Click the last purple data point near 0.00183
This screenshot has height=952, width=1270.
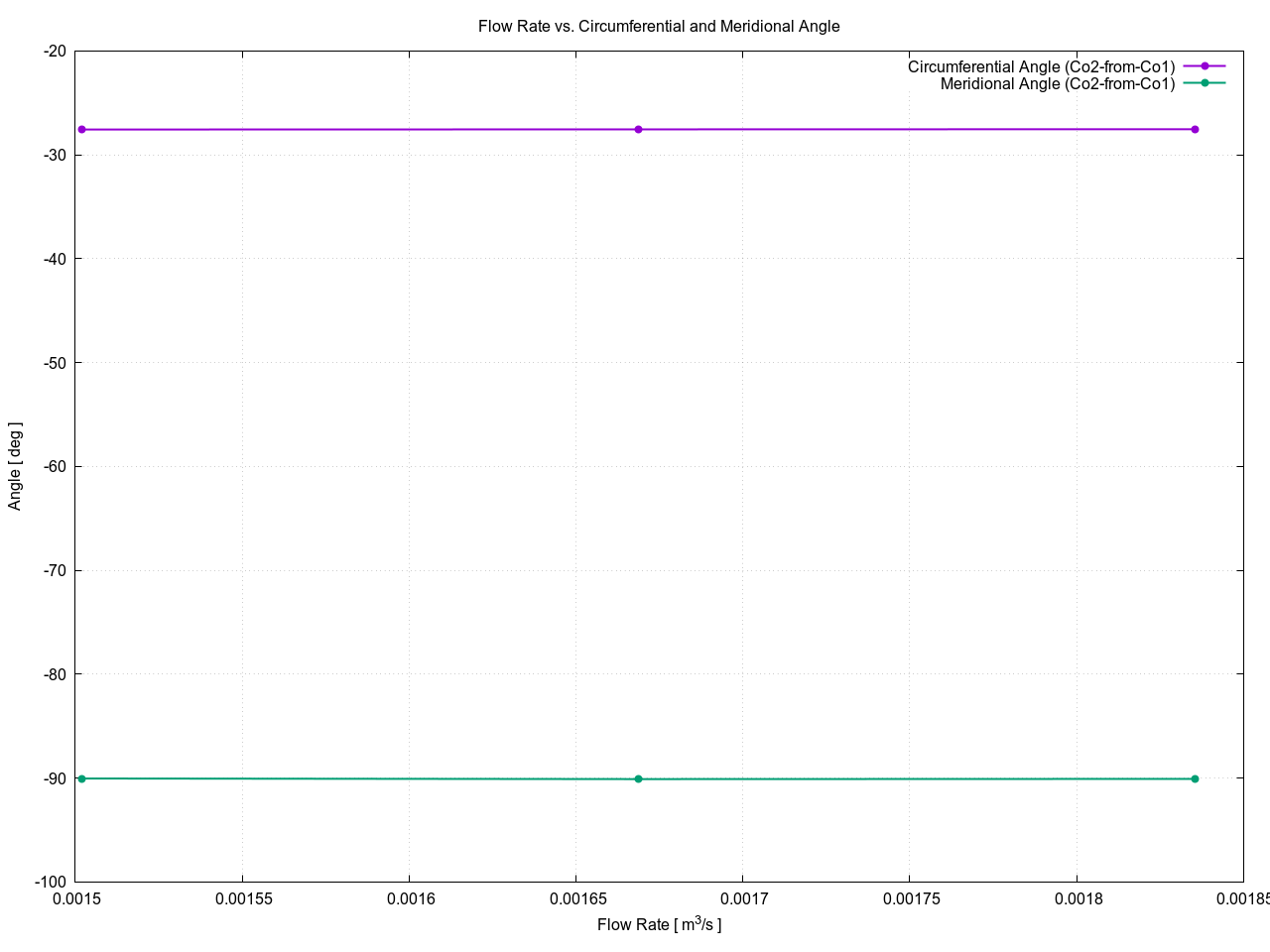(1195, 130)
